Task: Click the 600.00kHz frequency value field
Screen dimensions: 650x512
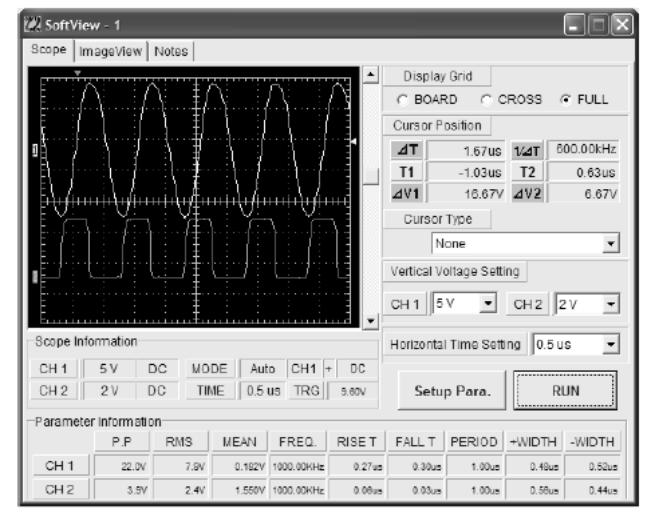Action: tap(583, 149)
